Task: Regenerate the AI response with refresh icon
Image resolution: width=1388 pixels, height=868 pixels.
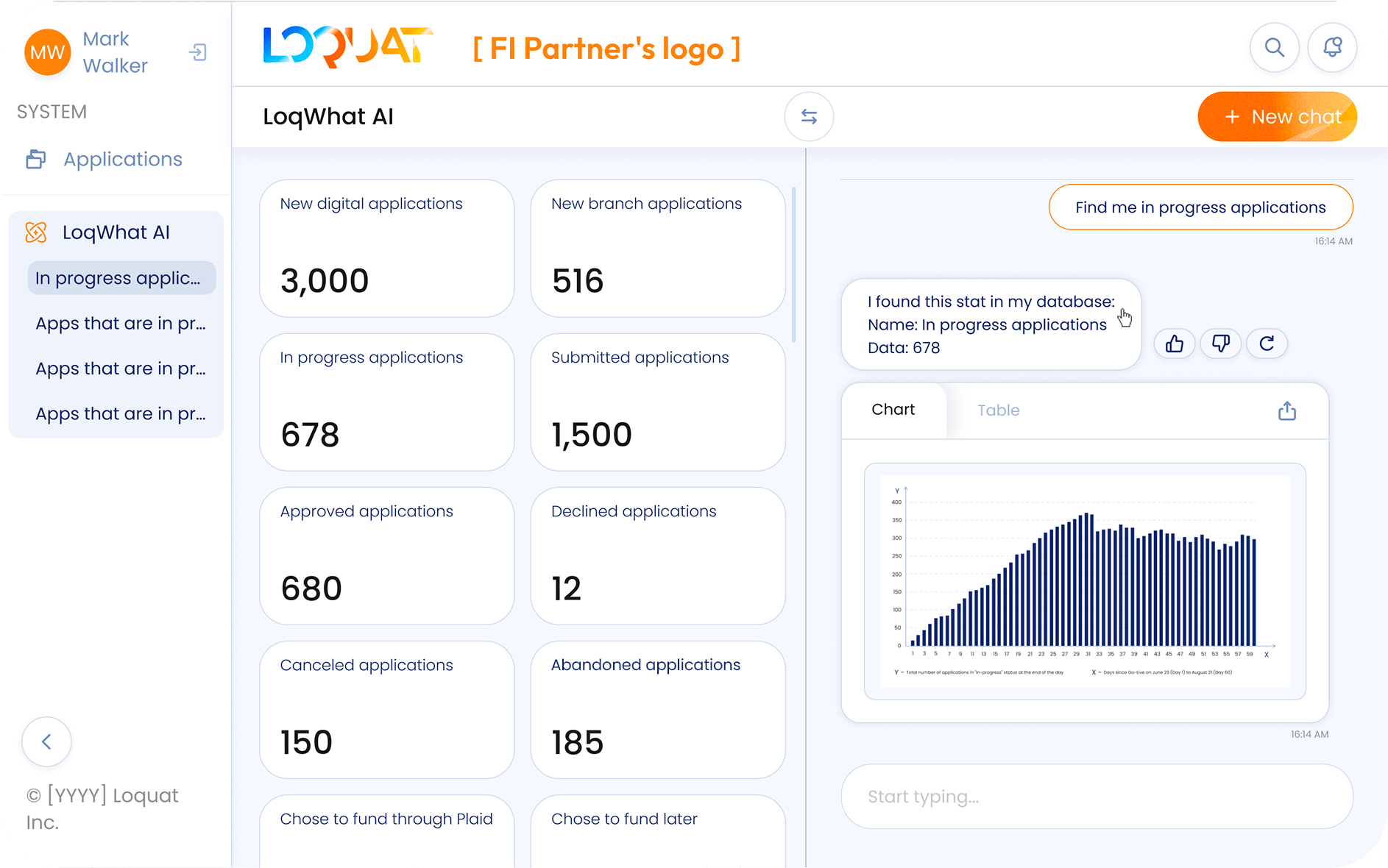Action: pos(1267,344)
